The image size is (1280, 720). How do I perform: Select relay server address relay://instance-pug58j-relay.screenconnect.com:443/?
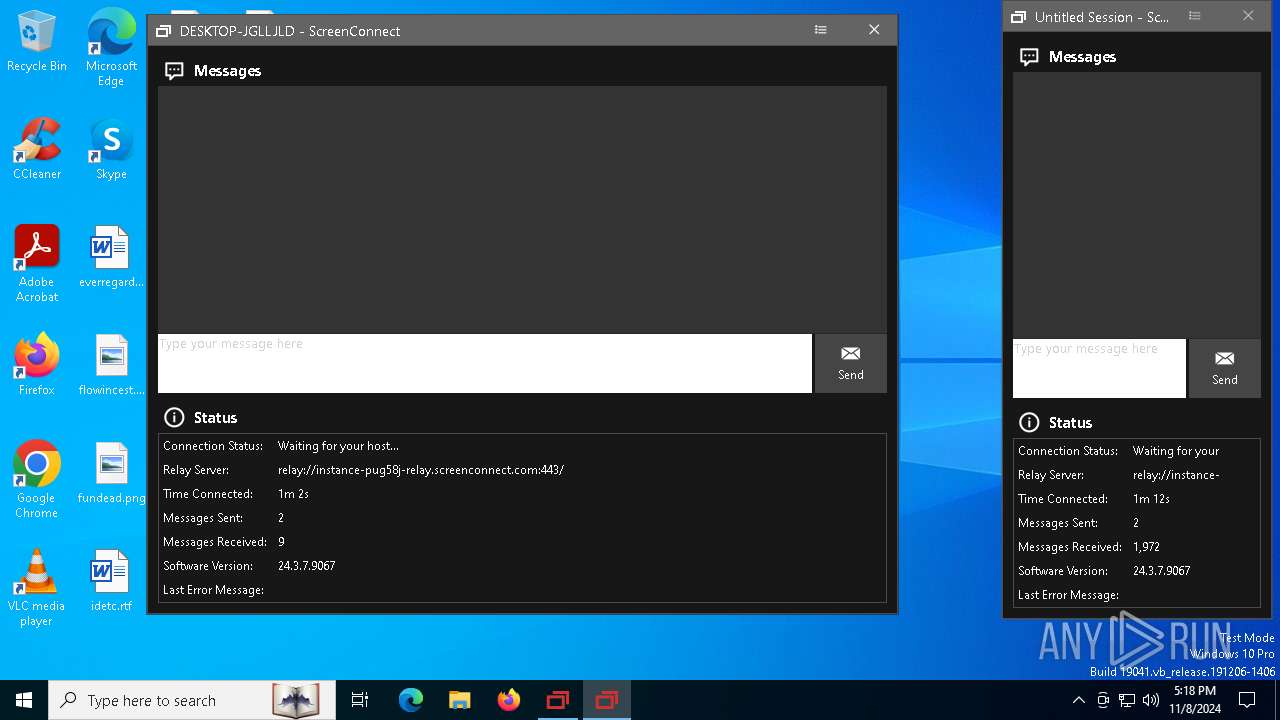pos(421,470)
